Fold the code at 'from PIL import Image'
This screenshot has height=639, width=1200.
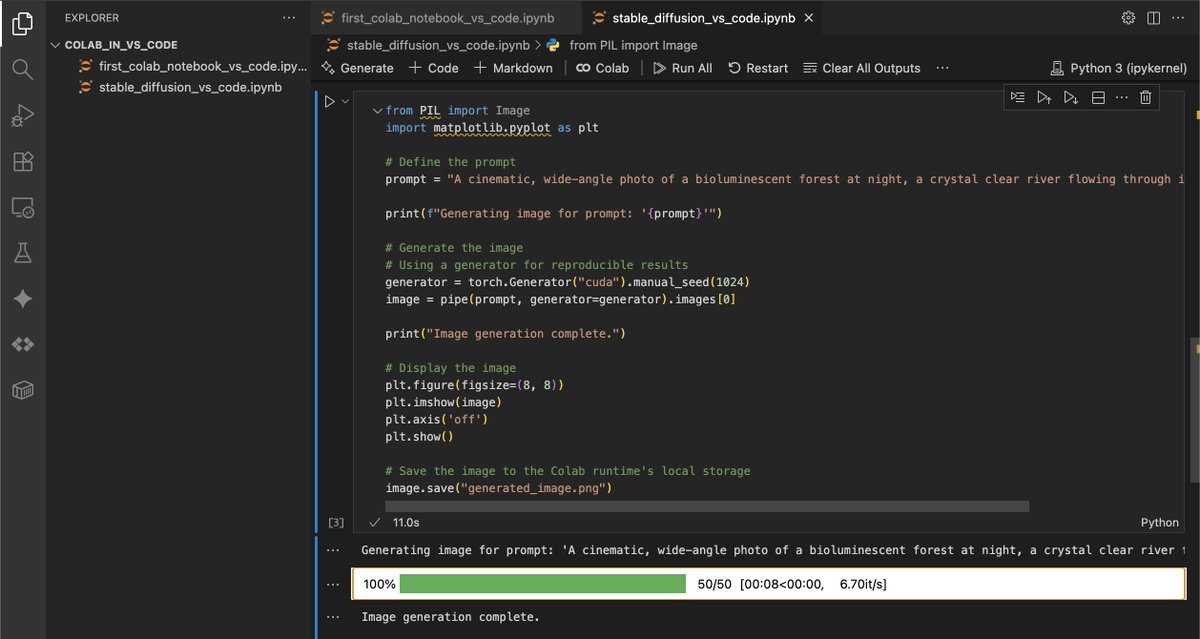click(377, 111)
